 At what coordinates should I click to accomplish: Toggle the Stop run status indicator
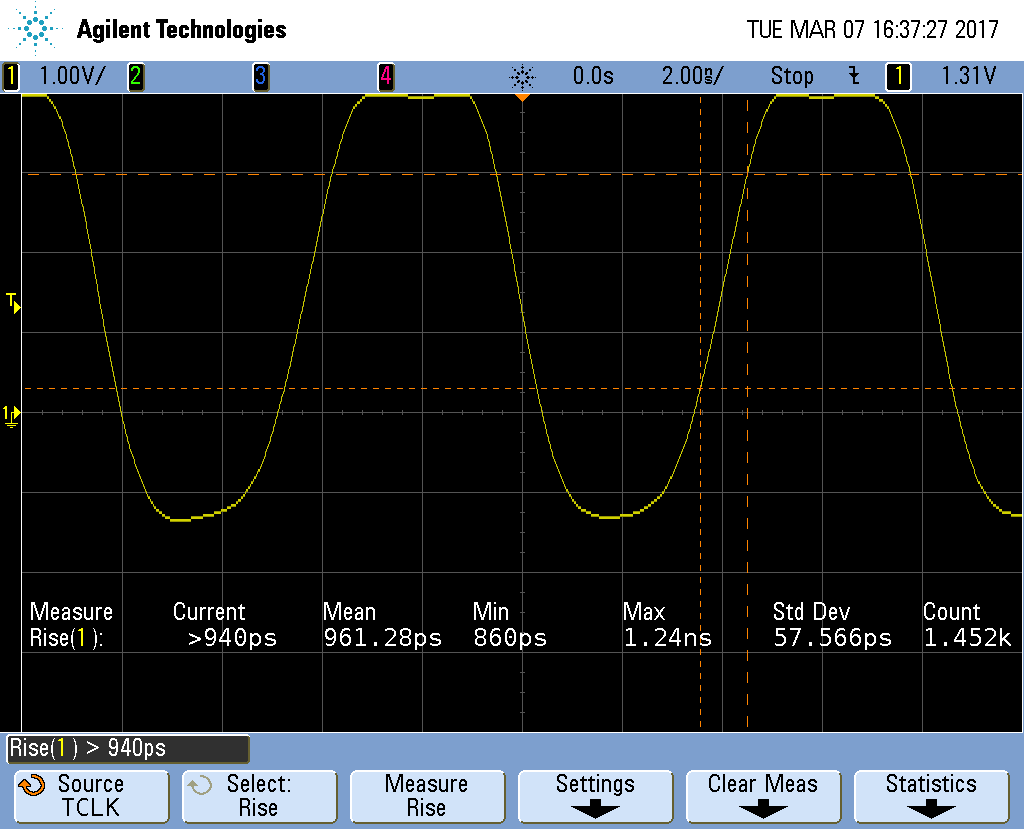(792, 76)
